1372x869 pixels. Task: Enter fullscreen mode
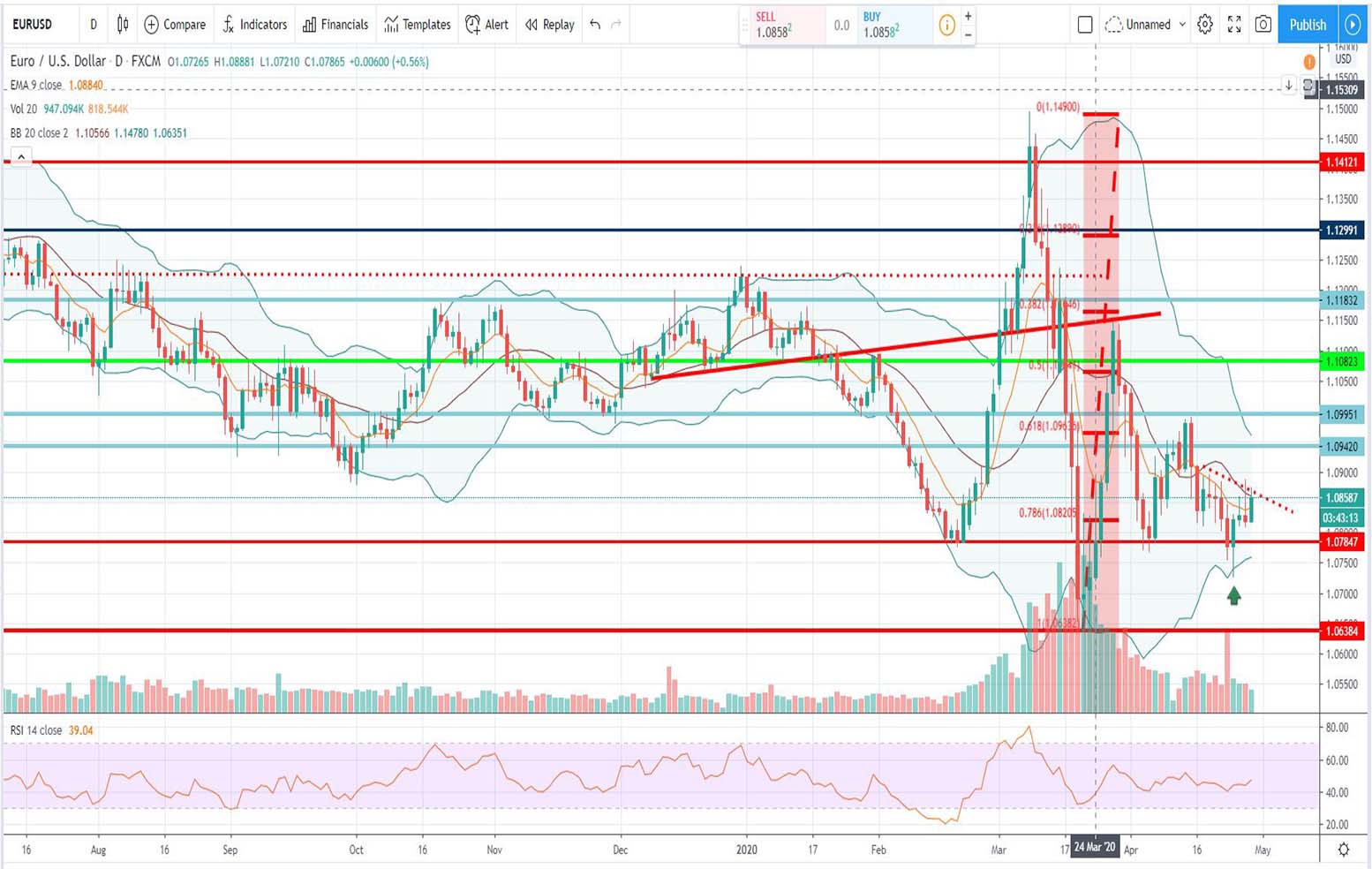(x=1234, y=25)
